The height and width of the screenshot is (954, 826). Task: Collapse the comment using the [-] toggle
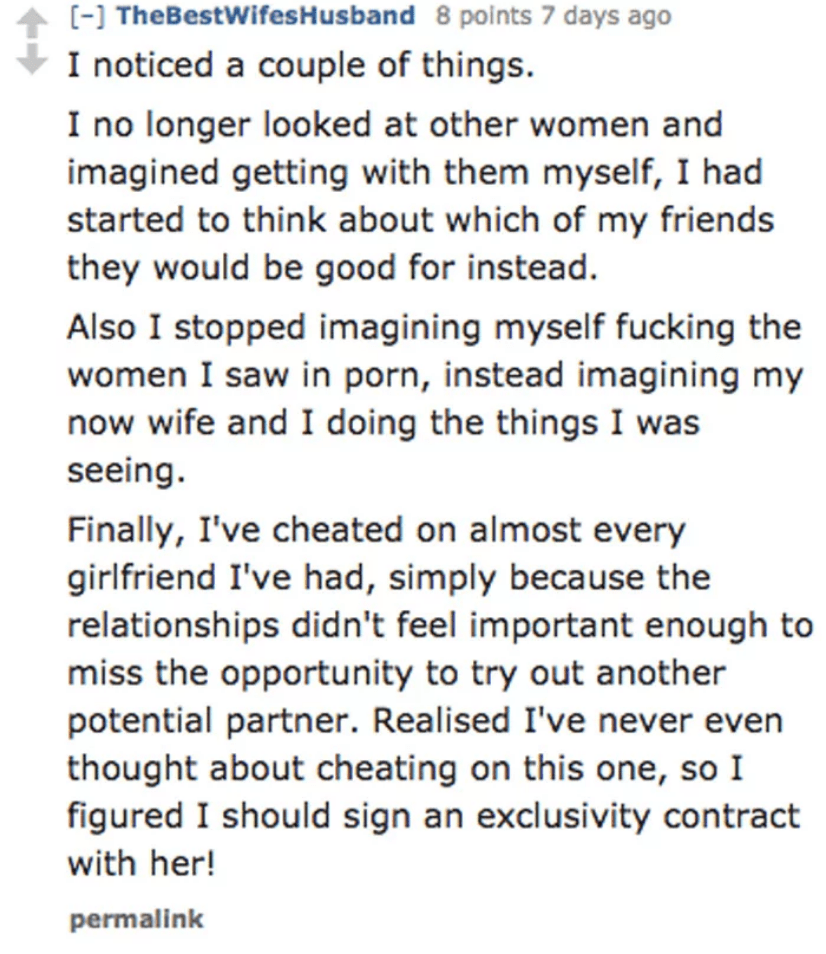pyautogui.click(x=87, y=16)
